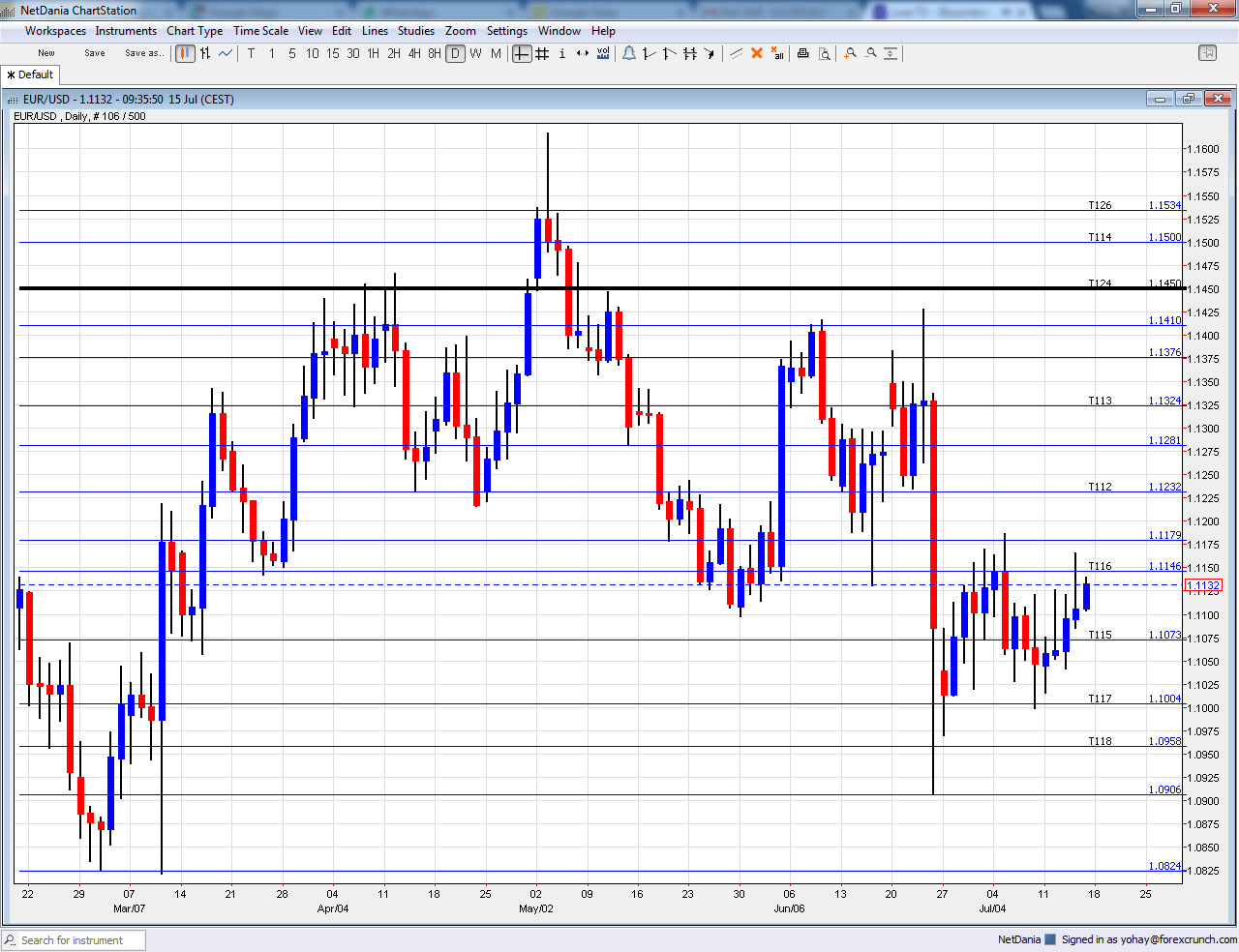Select tick 'T' time scale

pos(251,53)
